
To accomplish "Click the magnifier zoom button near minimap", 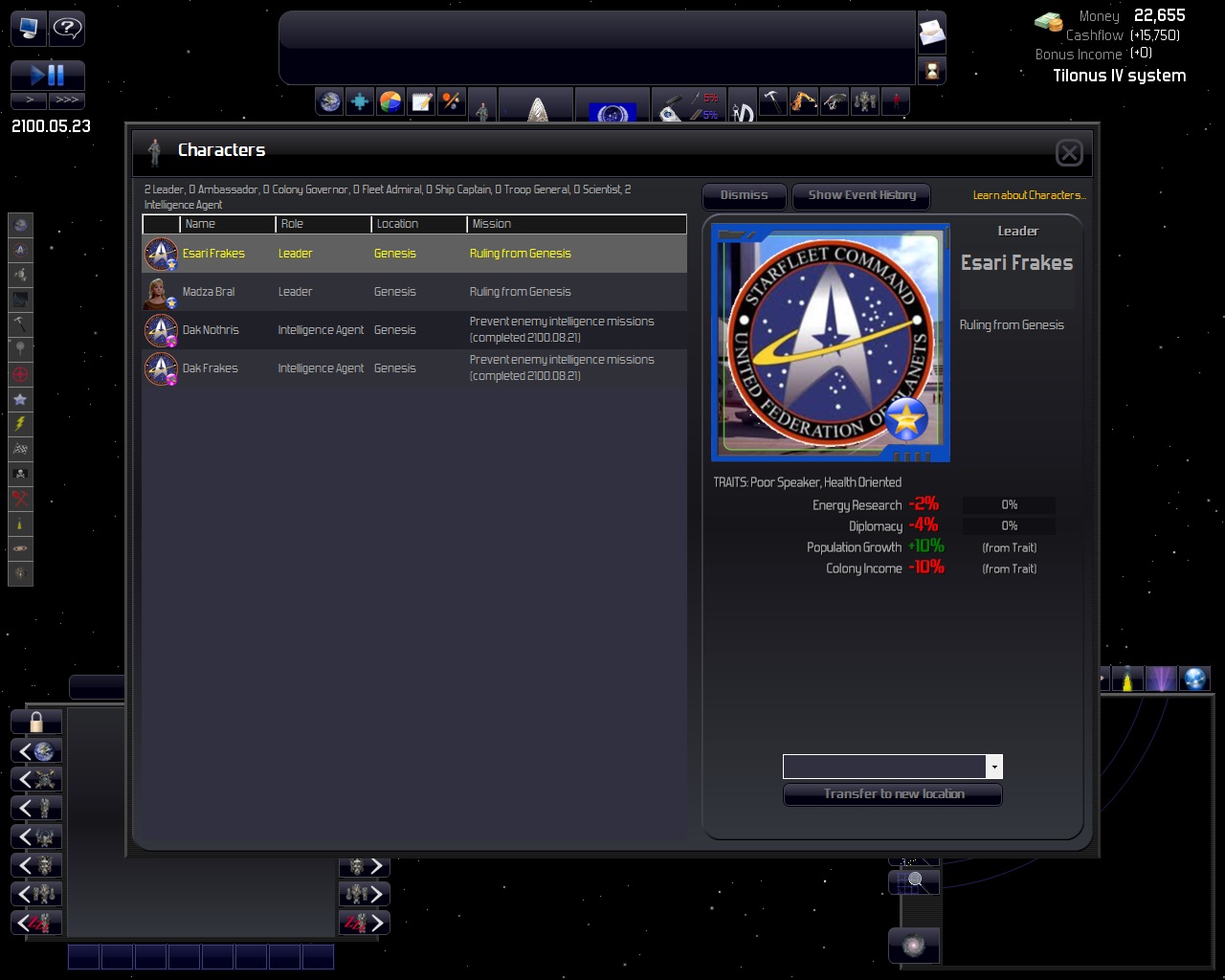I will pyautogui.click(x=914, y=881).
